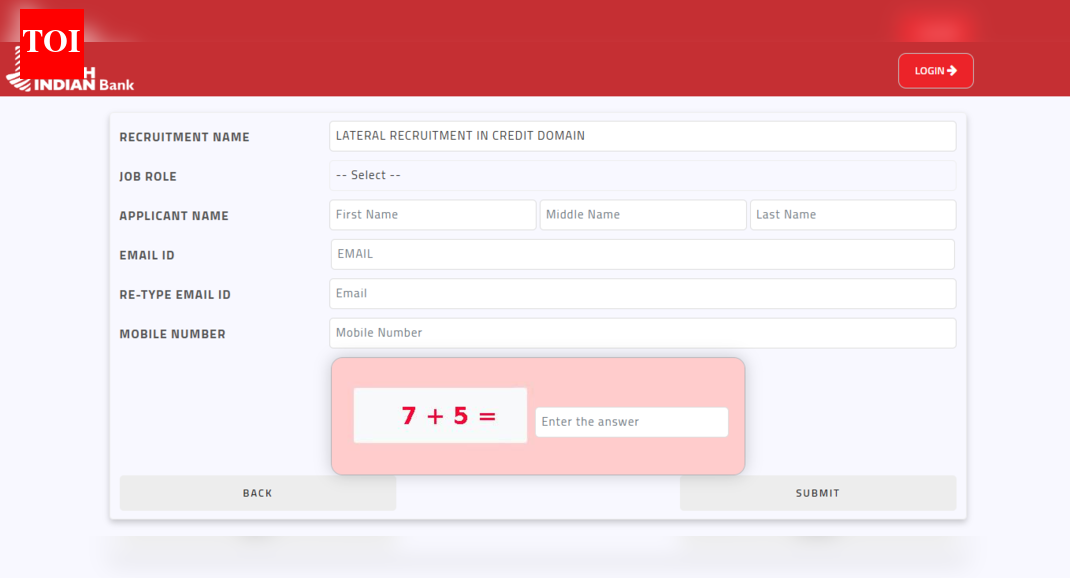Open the Job Role dropdown
Image resolution: width=1070 pixels, height=578 pixels.
click(x=642, y=175)
